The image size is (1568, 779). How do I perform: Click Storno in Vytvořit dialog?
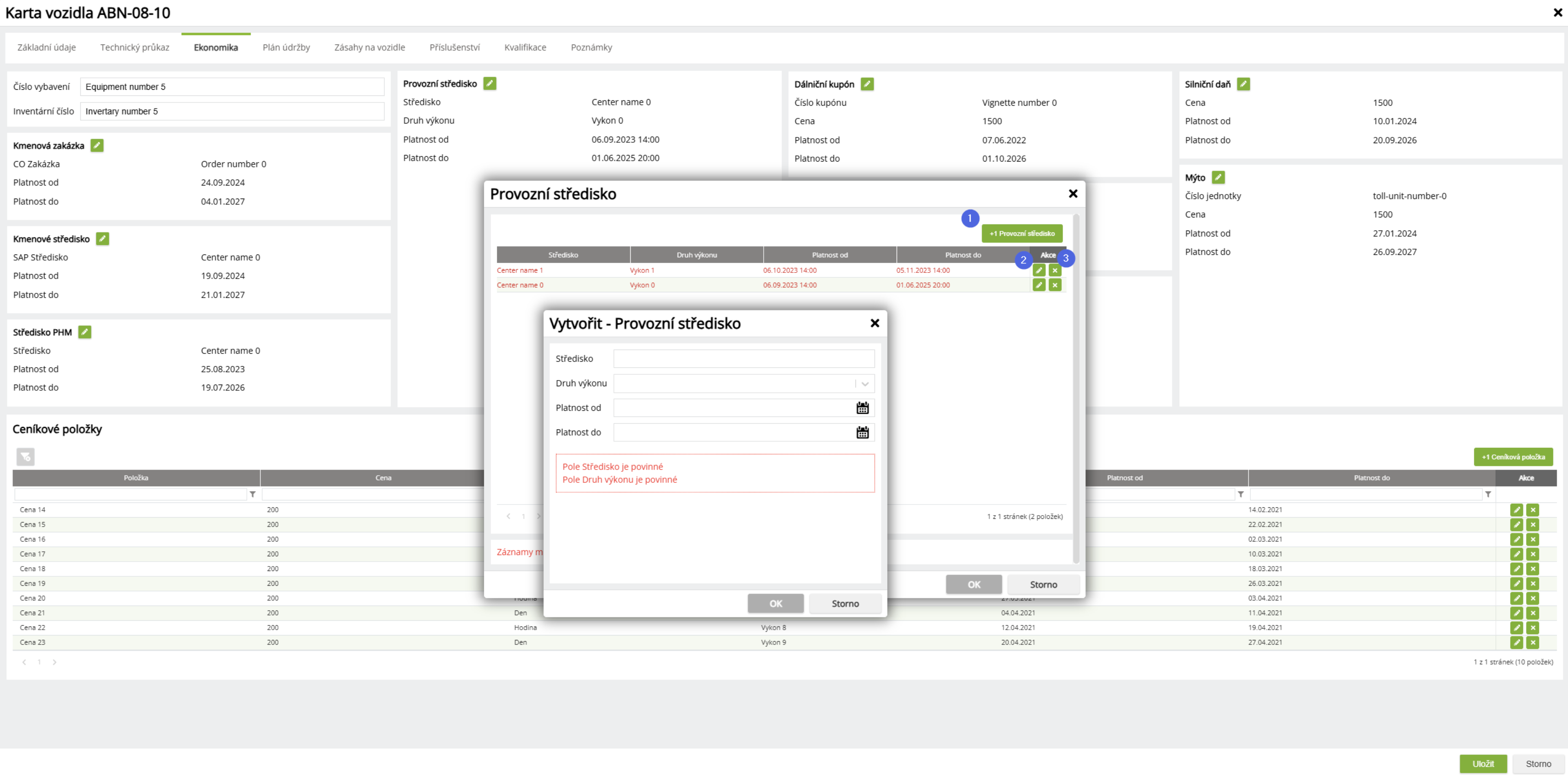tap(845, 603)
